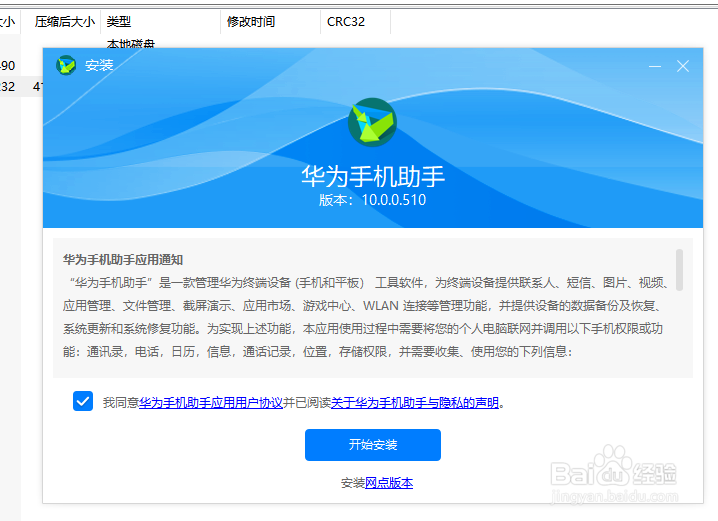Minimize the installer window
Screen dimensions: 718x521
[655, 66]
